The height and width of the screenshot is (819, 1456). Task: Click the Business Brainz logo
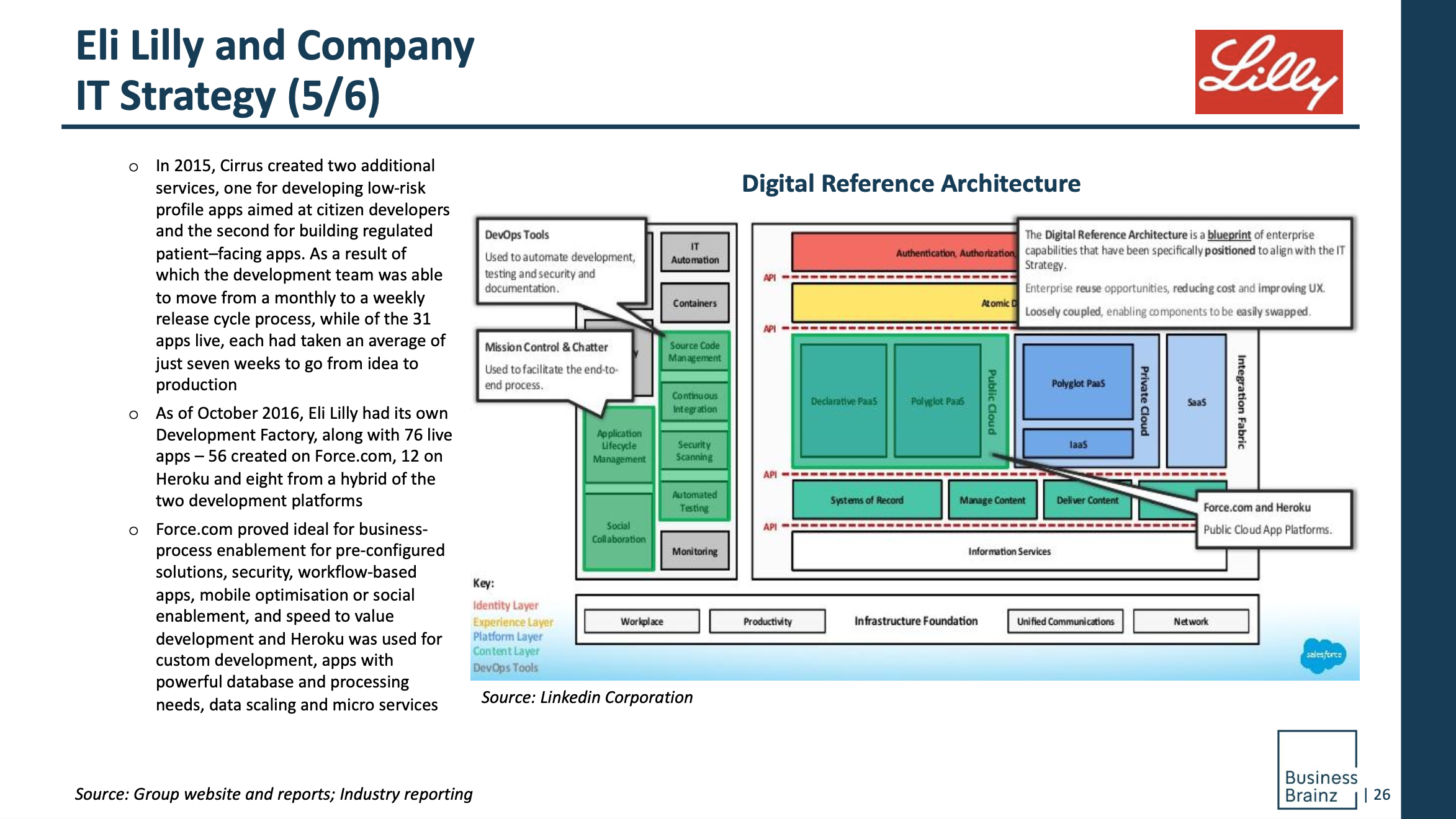1317,769
